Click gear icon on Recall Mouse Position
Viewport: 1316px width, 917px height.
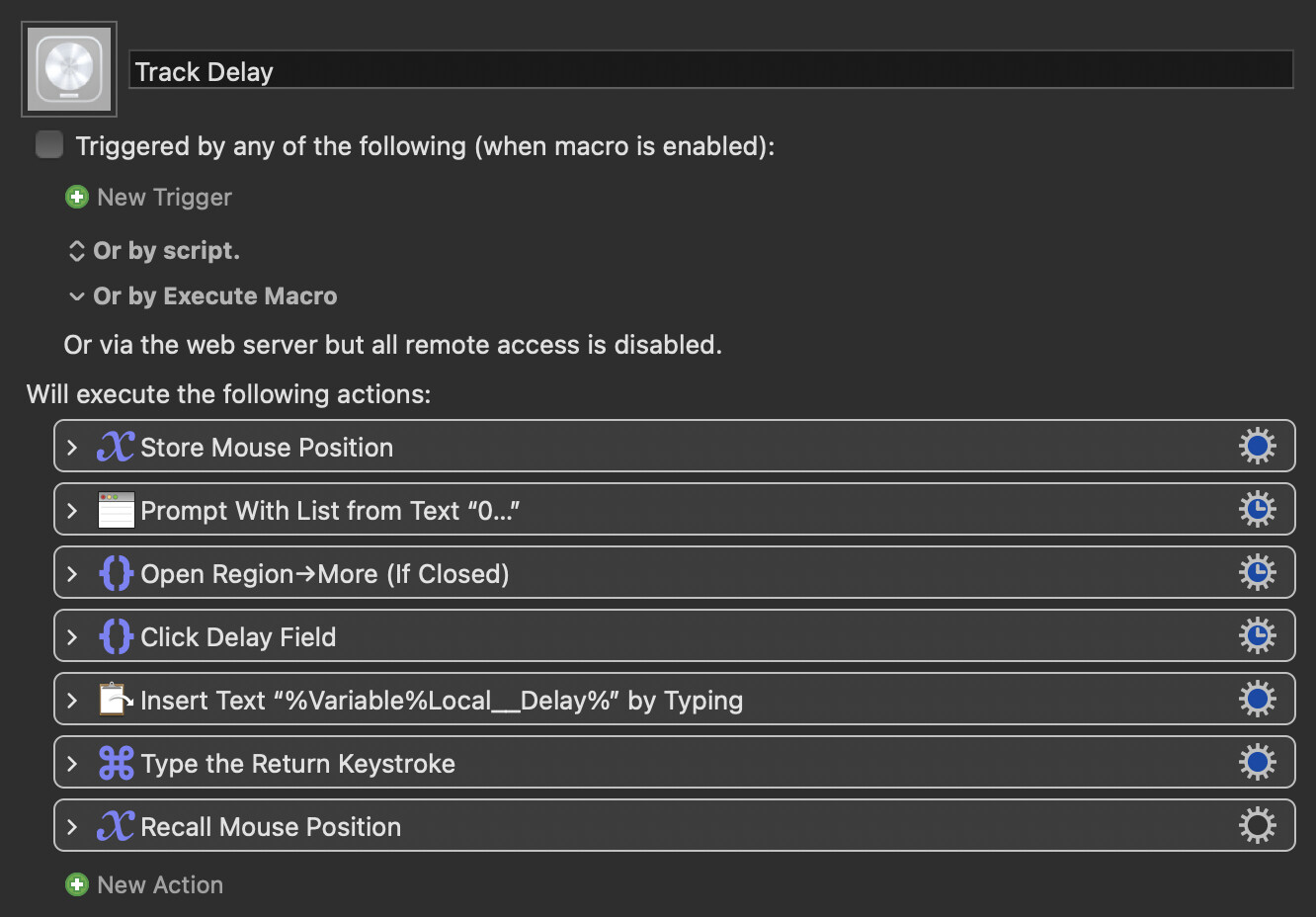coord(1257,826)
